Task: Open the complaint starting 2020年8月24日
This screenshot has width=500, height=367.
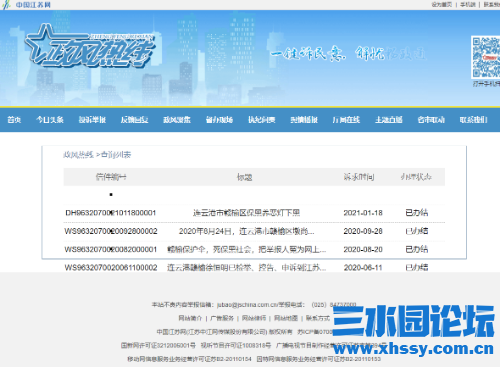Action: click(246, 231)
